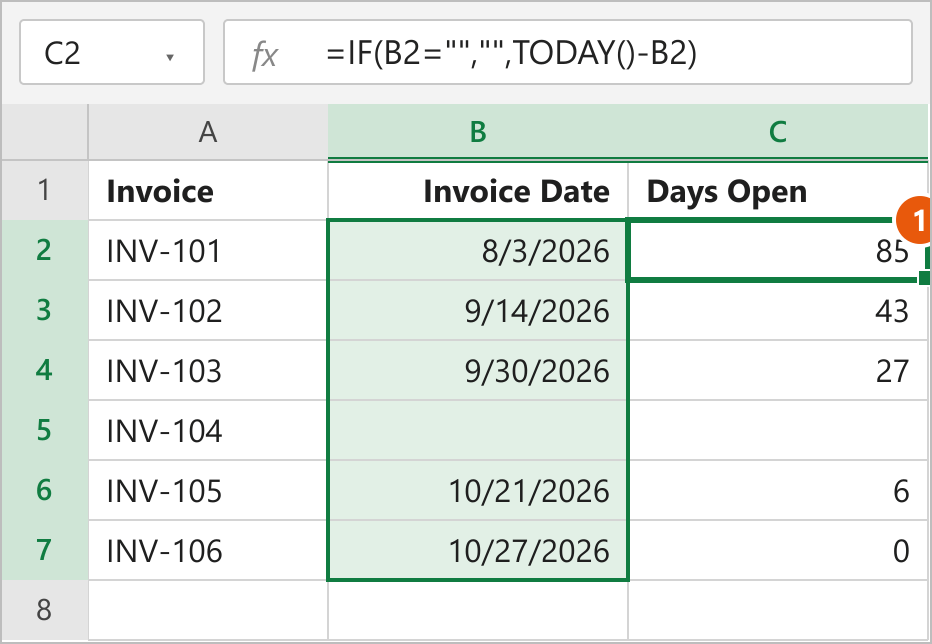This screenshot has height=644, width=932.
Task: Select cell INV-106
Action: click(x=208, y=550)
